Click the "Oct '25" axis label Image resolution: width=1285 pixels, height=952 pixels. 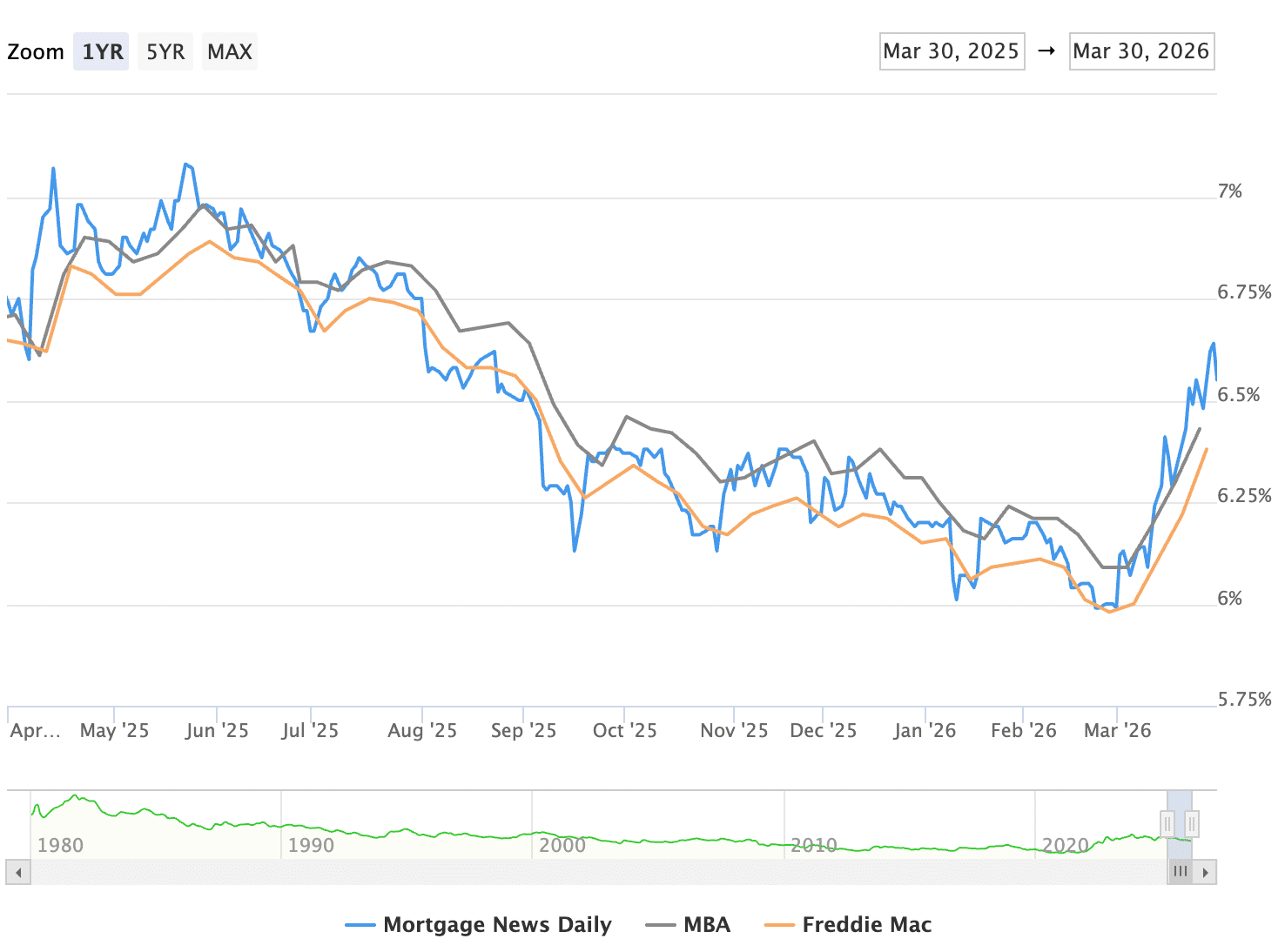(x=625, y=730)
